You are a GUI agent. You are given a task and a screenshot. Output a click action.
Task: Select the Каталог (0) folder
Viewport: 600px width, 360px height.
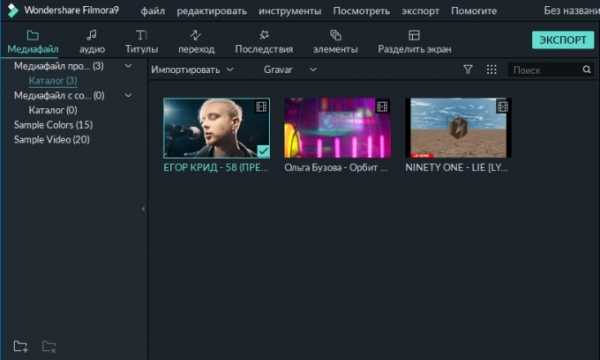tap(53, 110)
